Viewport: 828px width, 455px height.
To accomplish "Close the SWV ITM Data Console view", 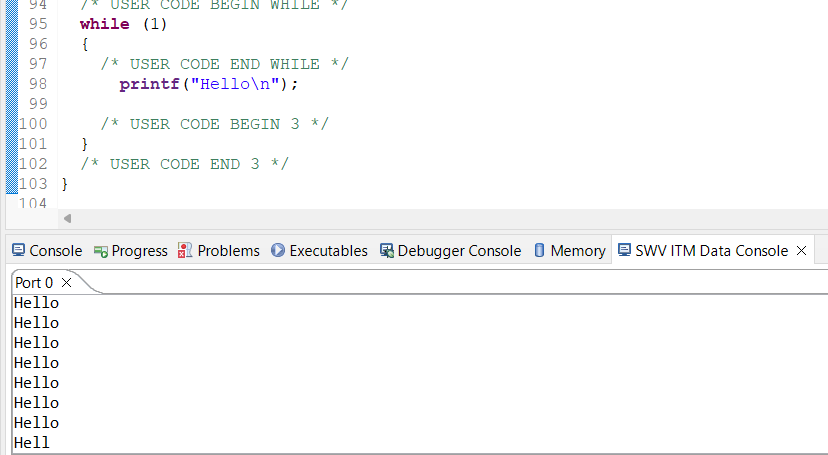I will point(801,251).
